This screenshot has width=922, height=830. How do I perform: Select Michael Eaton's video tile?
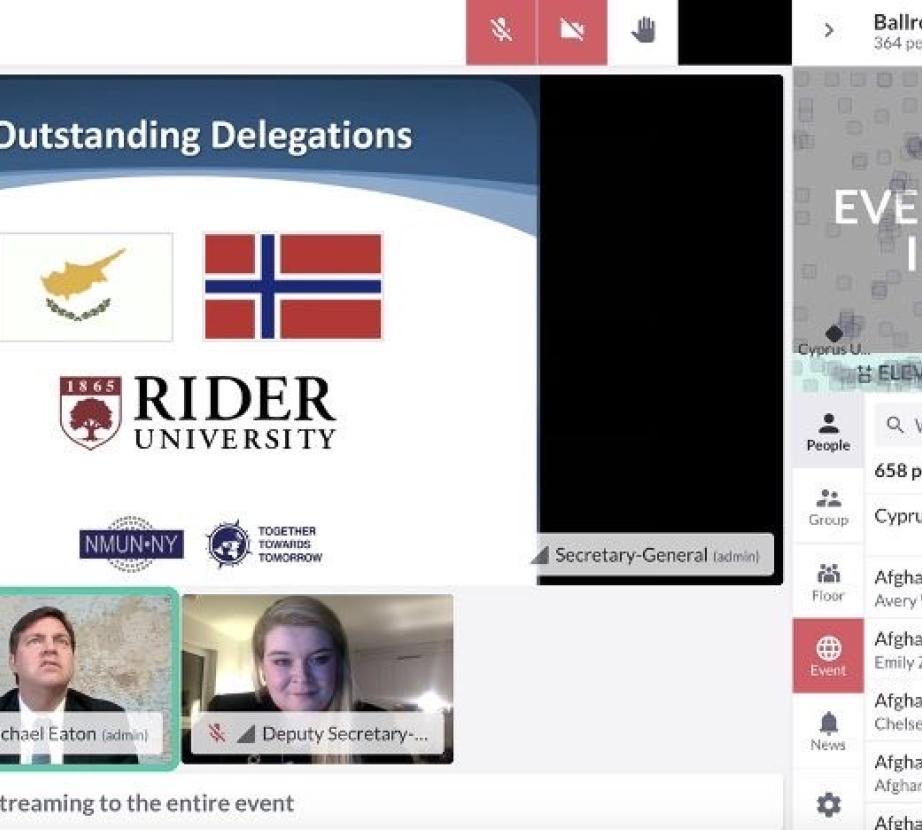[x=87, y=678]
